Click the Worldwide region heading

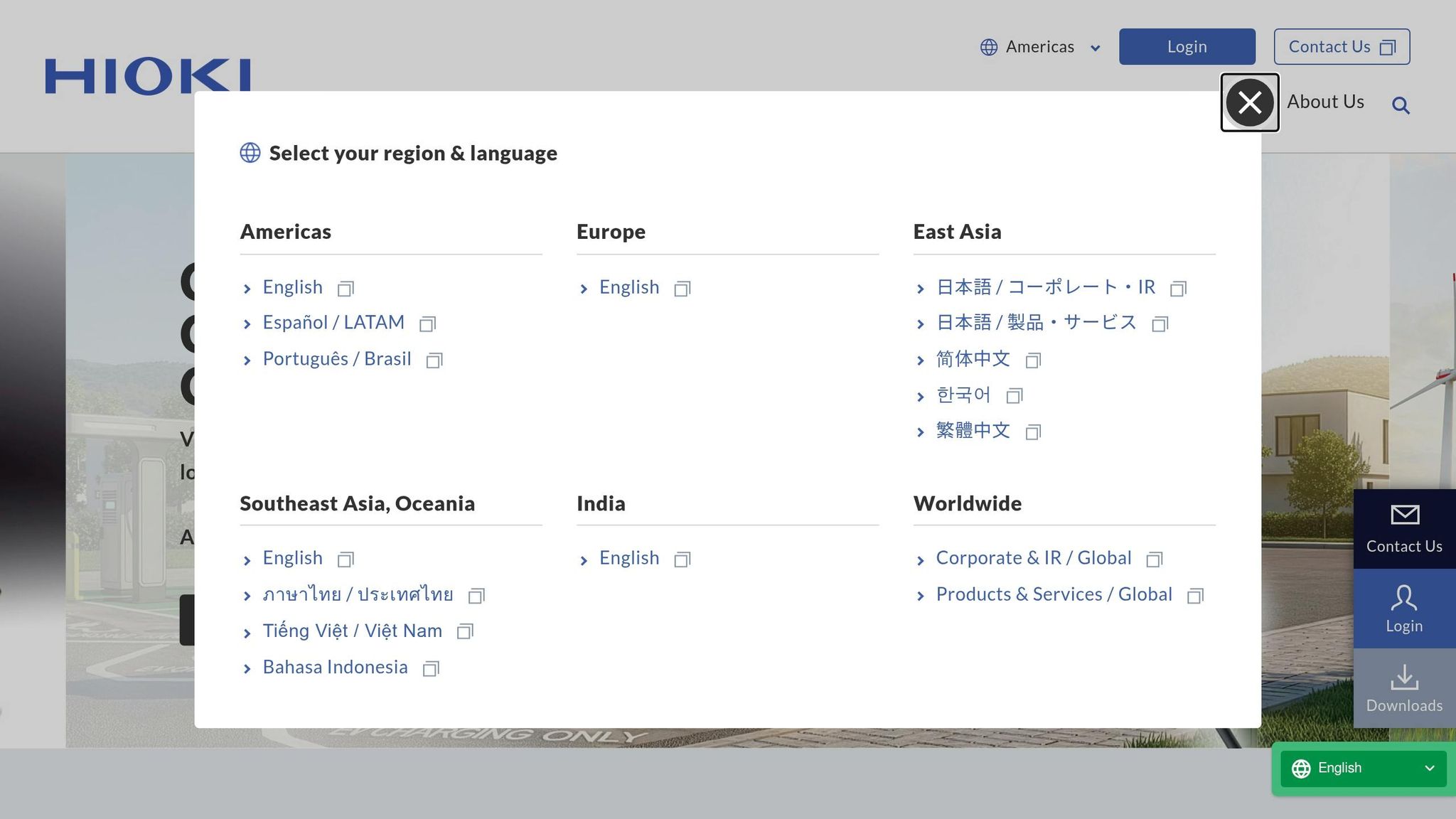click(x=967, y=503)
